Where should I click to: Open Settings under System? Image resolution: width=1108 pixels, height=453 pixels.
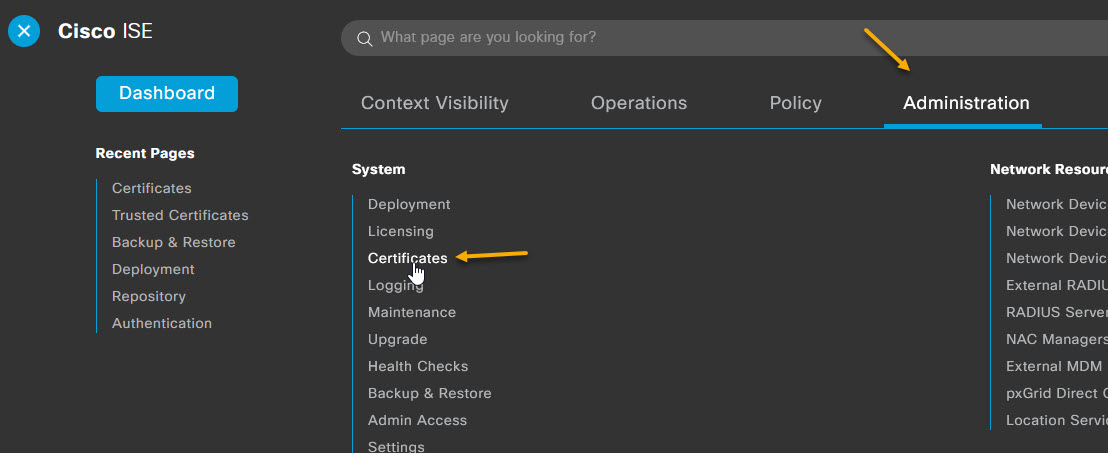pyautogui.click(x=396, y=447)
